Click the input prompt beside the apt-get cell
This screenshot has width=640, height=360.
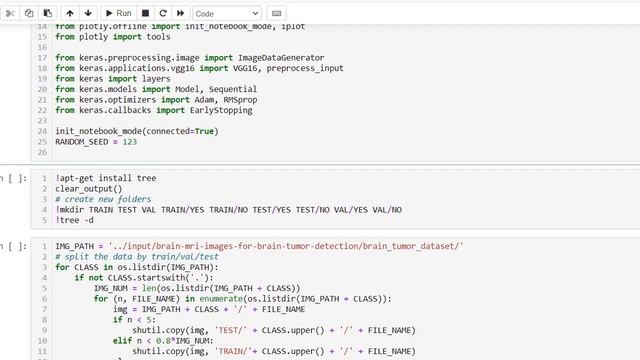click(x=13, y=178)
